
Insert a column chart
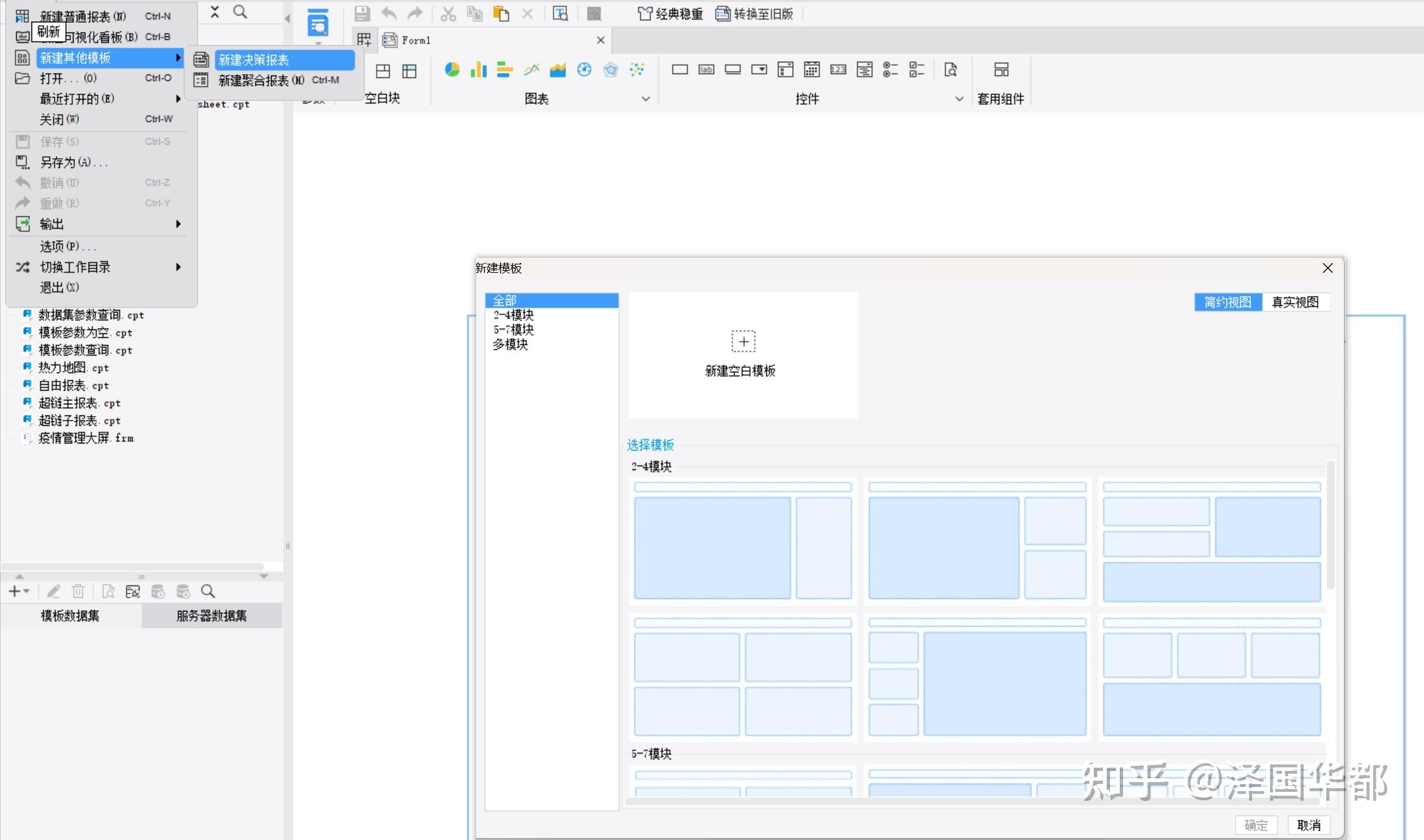point(478,70)
